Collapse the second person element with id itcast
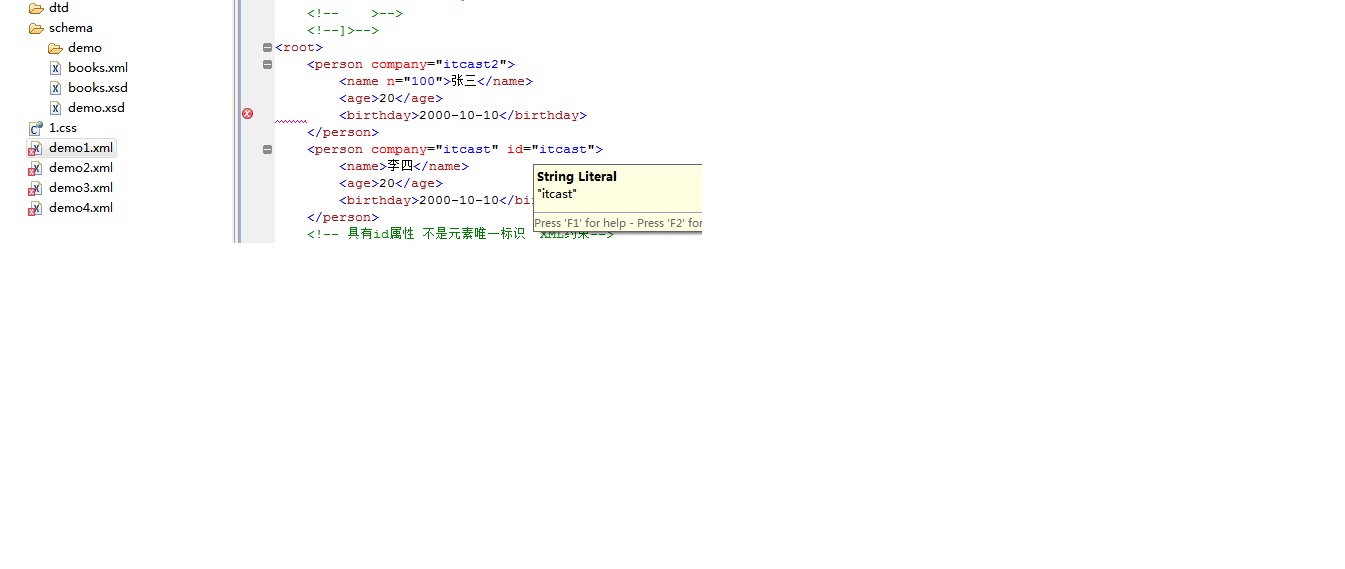The width and height of the screenshot is (1345, 569). pyautogui.click(x=267, y=150)
